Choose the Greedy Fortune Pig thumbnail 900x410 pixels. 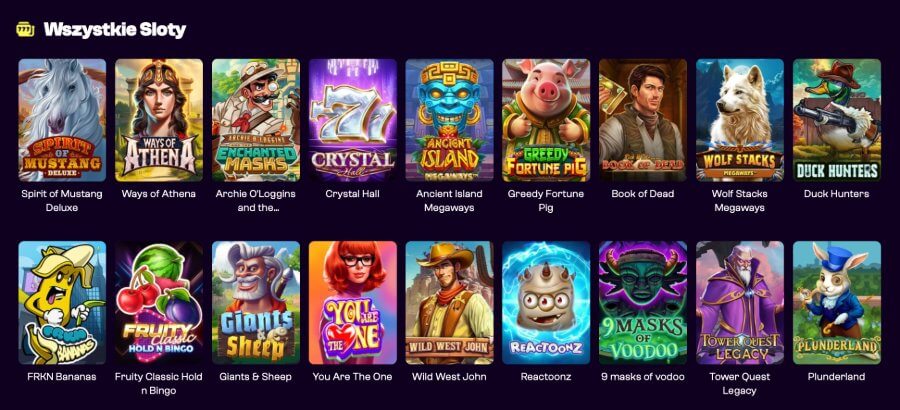546,120
